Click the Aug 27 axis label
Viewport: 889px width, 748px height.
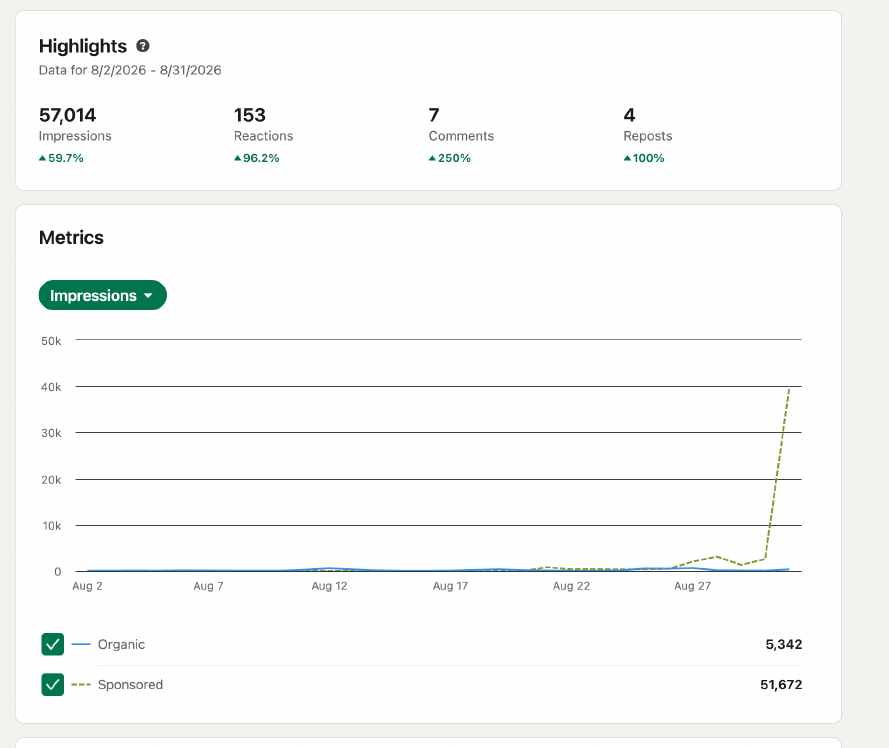click(692, 586)
